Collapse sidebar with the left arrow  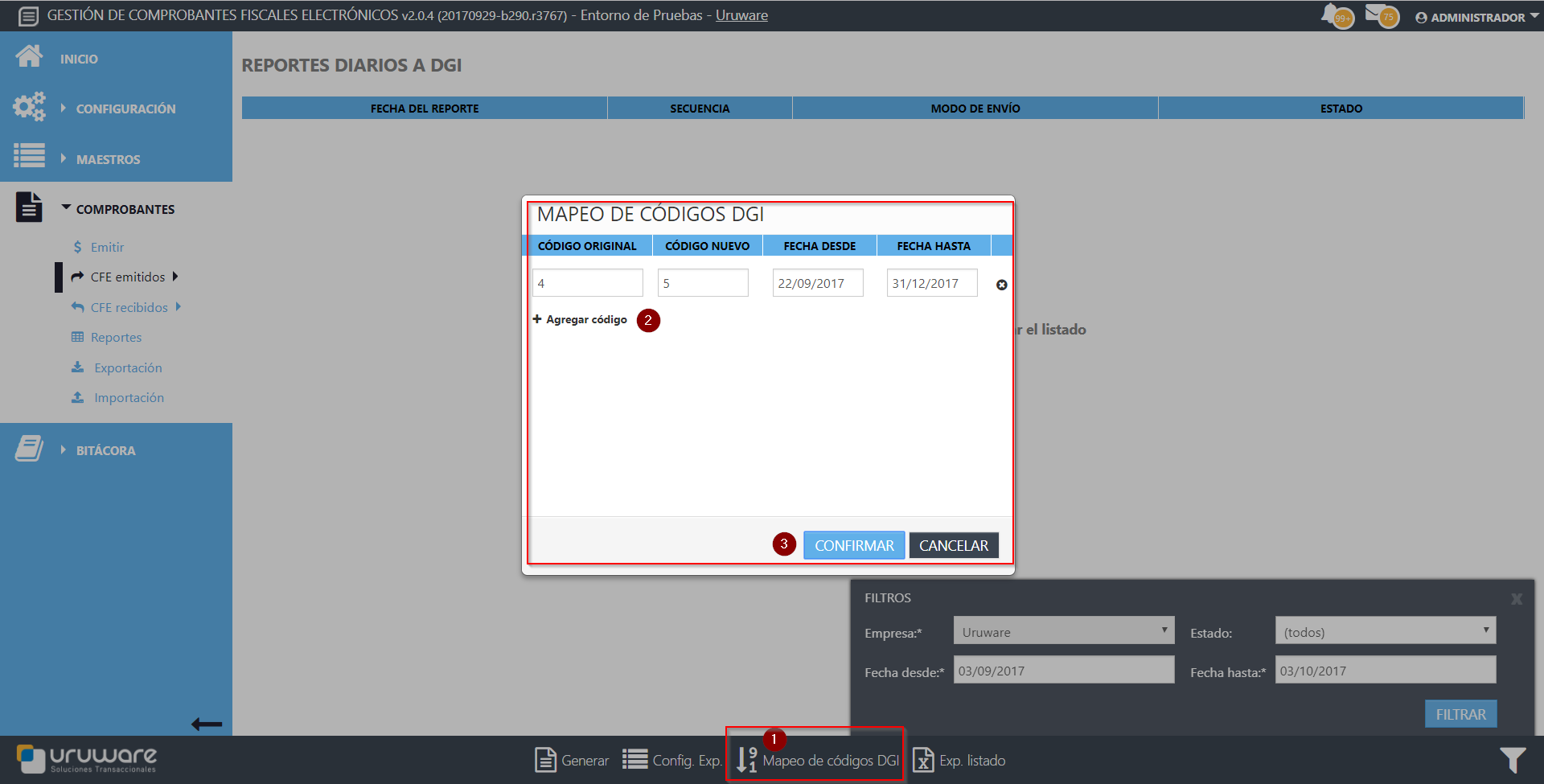pyautogui.click(x=207, y=724)
